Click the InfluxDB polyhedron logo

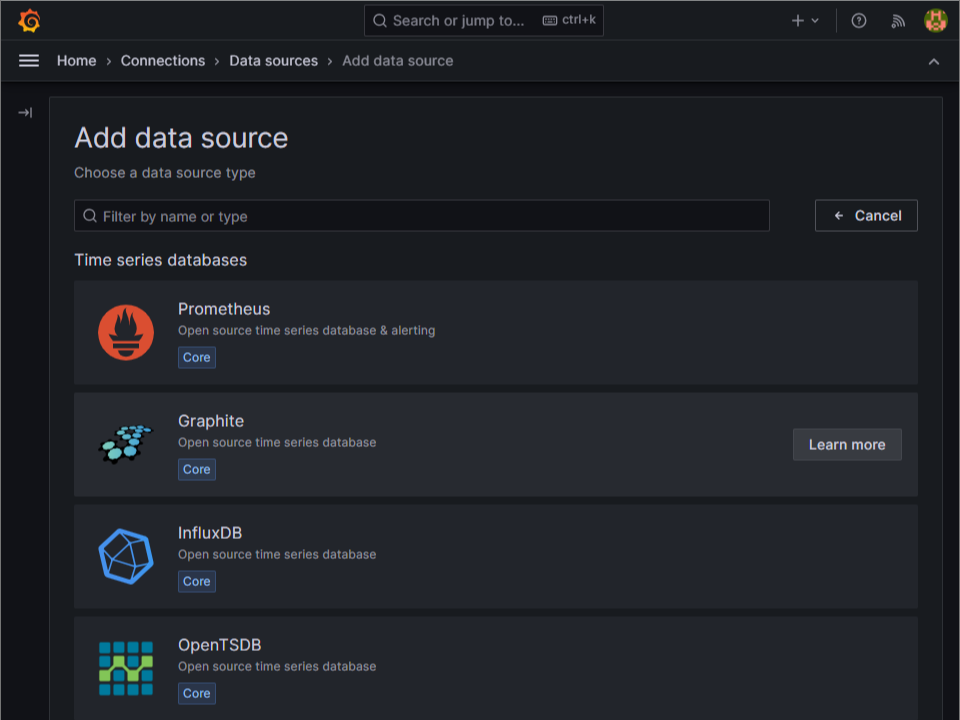126,557
